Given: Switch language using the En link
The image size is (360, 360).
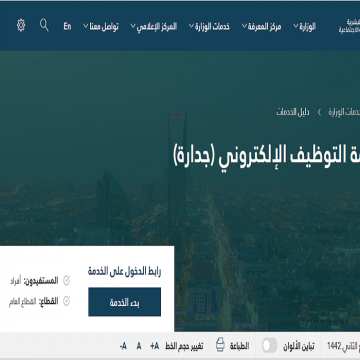Looking at the screenshot, I should point(67,27).
